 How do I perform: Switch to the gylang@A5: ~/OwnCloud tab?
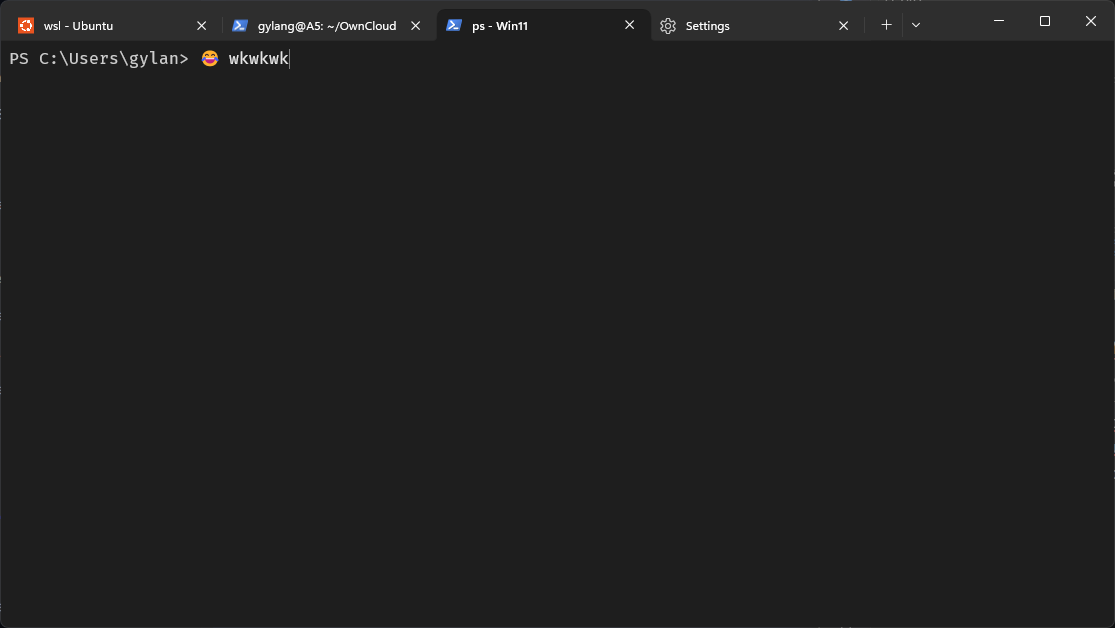point(327,26)
